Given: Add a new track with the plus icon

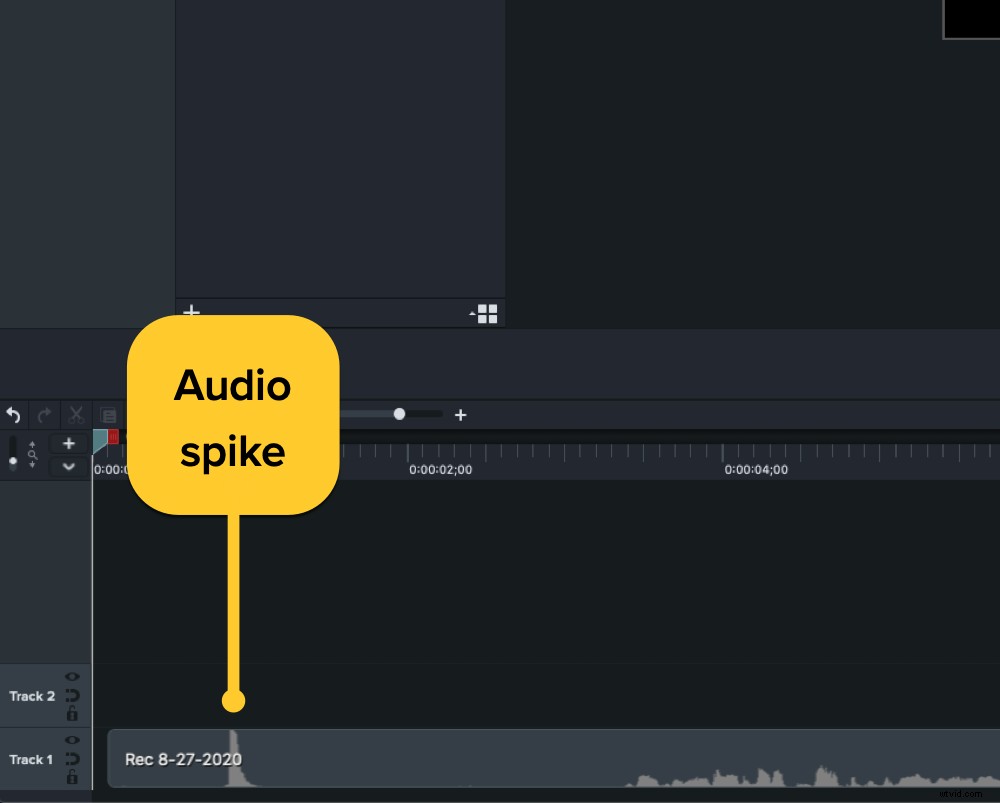Looking at the screenshot, I should point(69,443).
